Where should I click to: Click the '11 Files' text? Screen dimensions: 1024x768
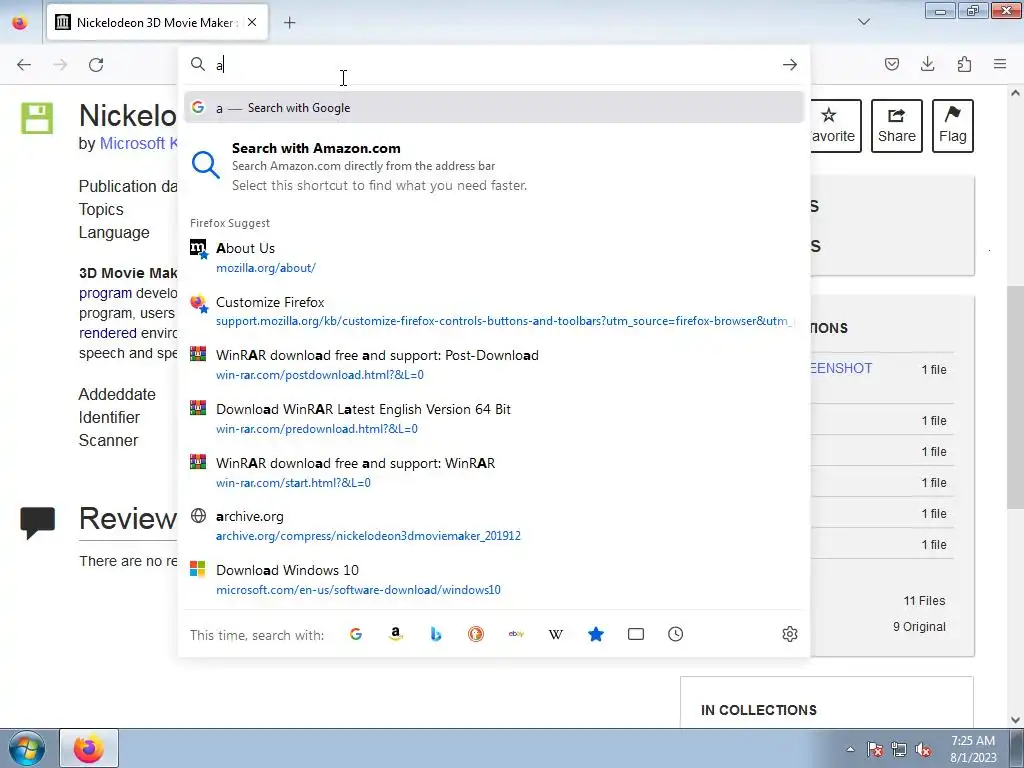(x=924, y=601)
